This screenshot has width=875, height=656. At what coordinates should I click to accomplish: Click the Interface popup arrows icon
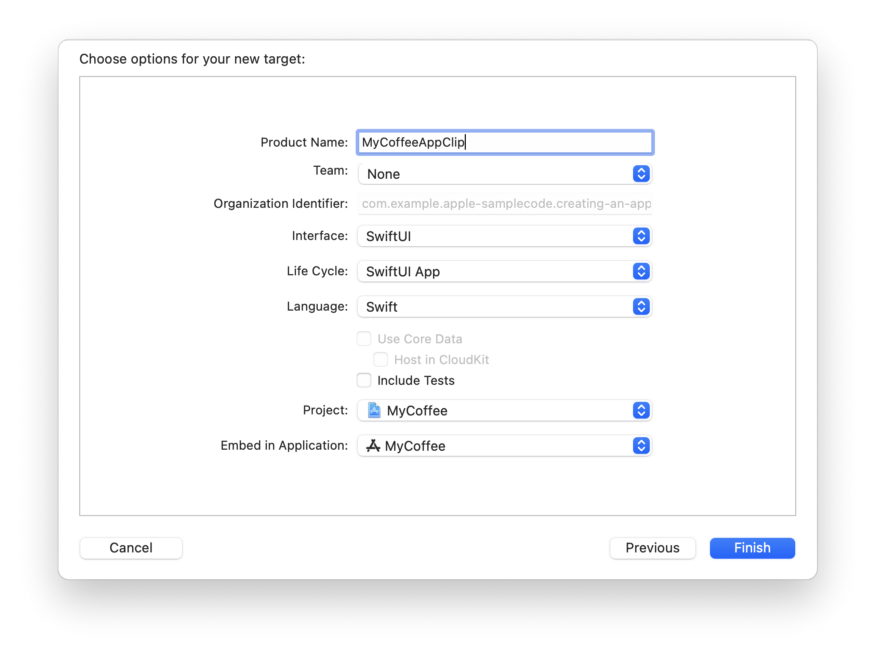pos(641,237)
